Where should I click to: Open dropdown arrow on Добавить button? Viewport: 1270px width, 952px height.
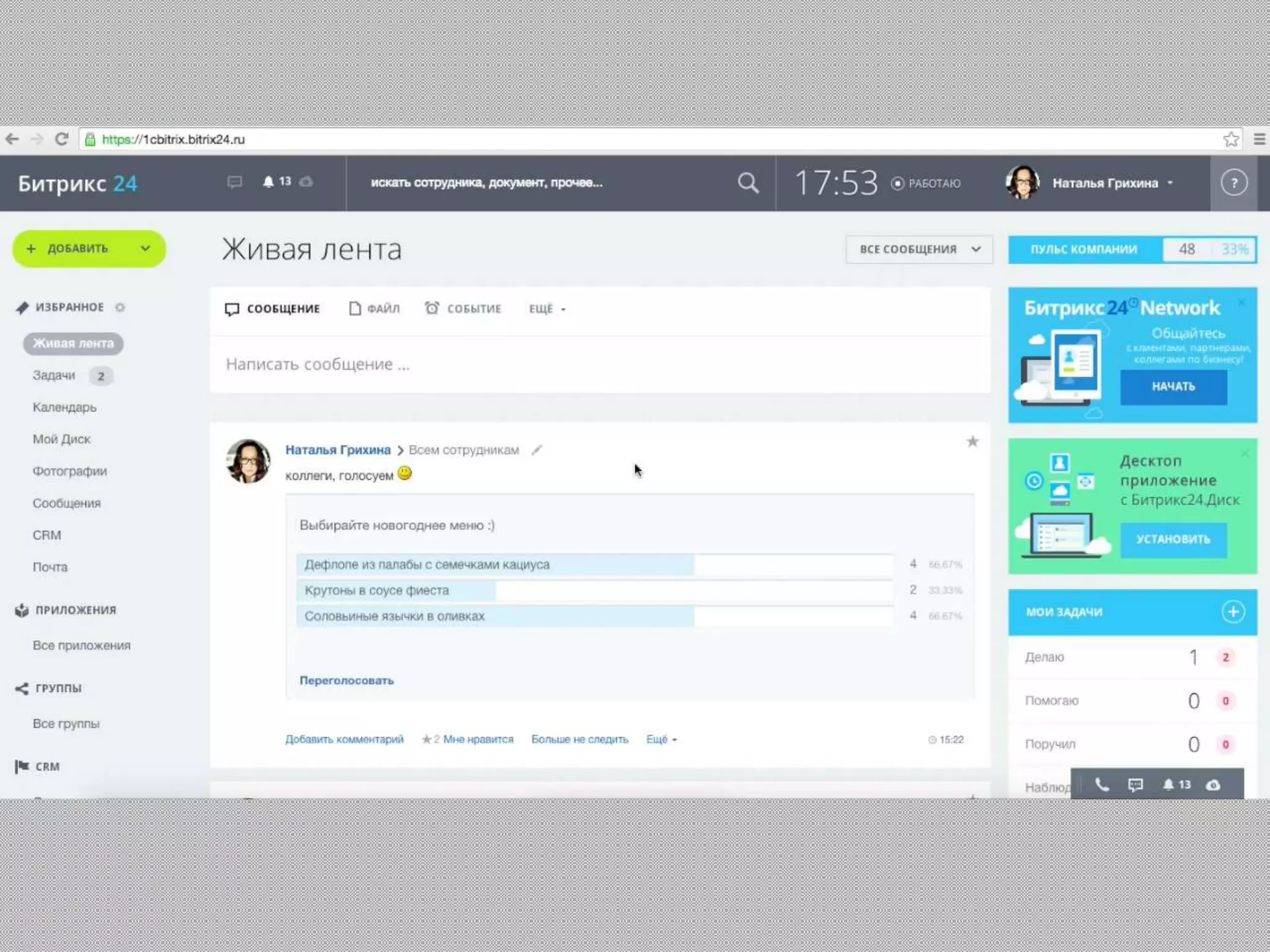point(145,249)
